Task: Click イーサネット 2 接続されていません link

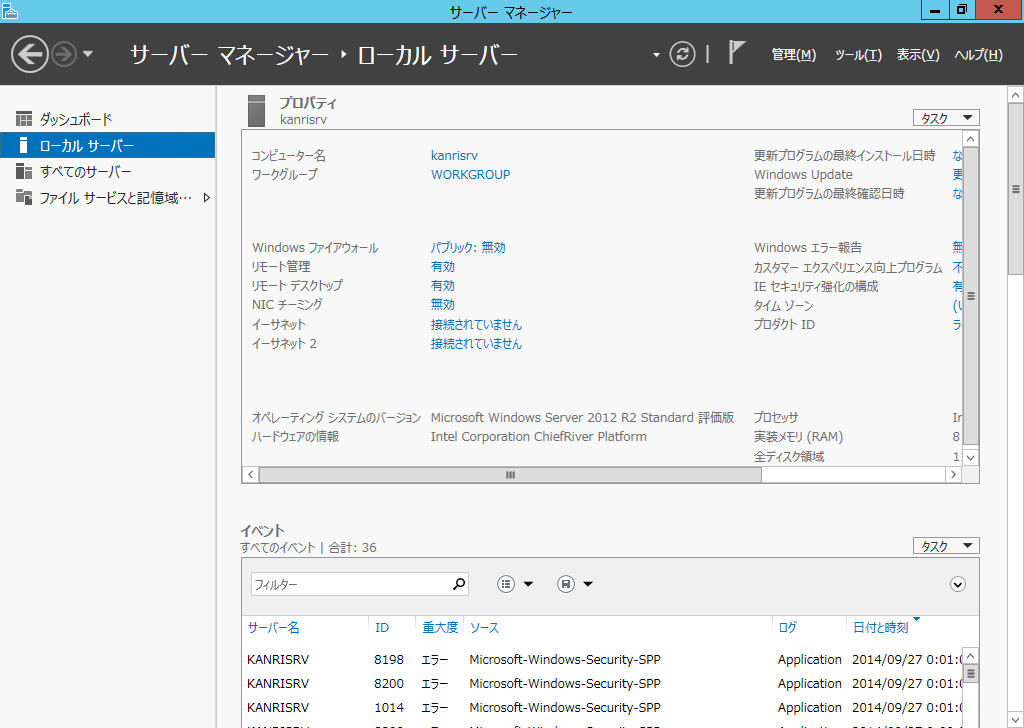Action: [476, 343]
